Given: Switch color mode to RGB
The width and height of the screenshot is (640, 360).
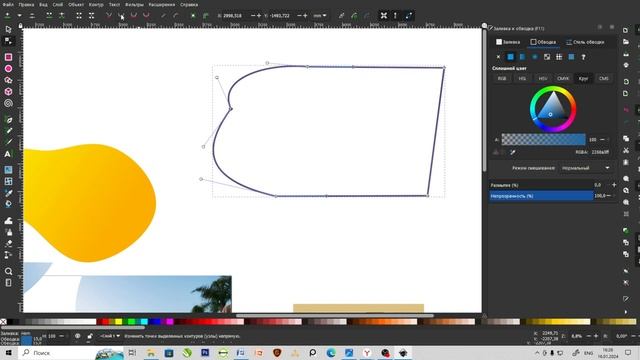Looking at the screenshot, I should point(502,78).
